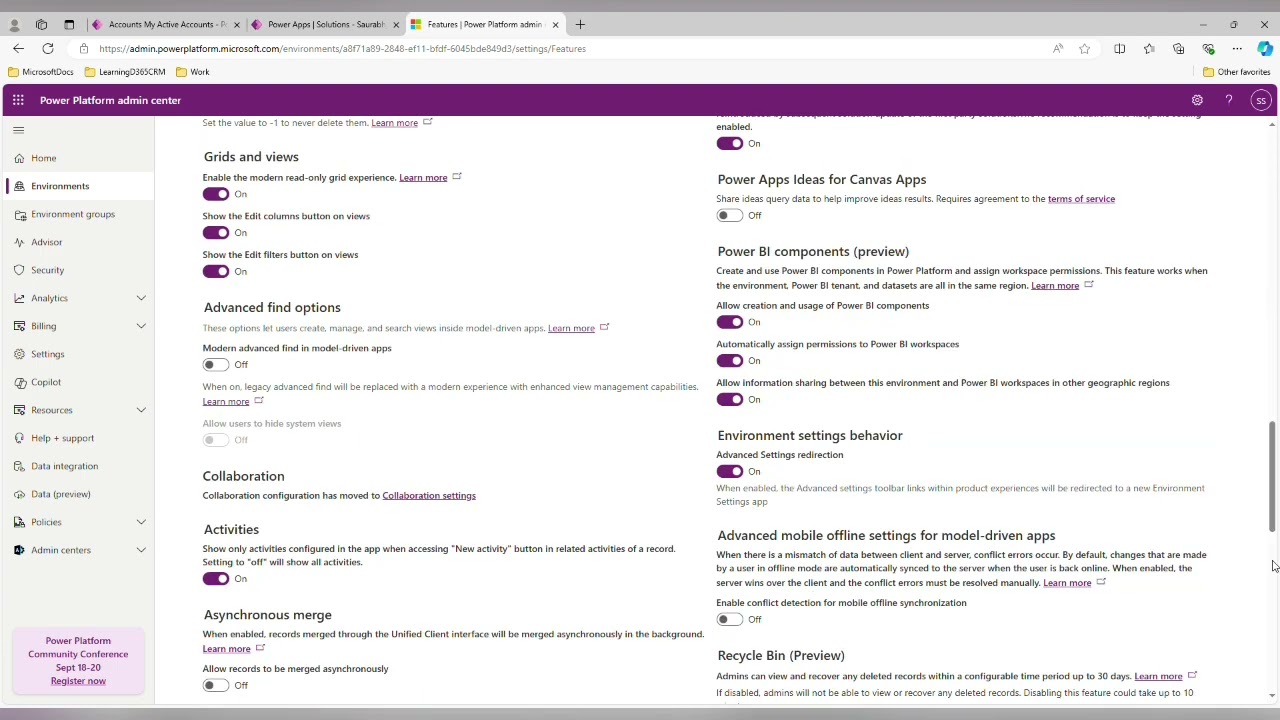This screenshot has width=1280, height=720.
Task: Open browser profile icon
Action: 14,24
